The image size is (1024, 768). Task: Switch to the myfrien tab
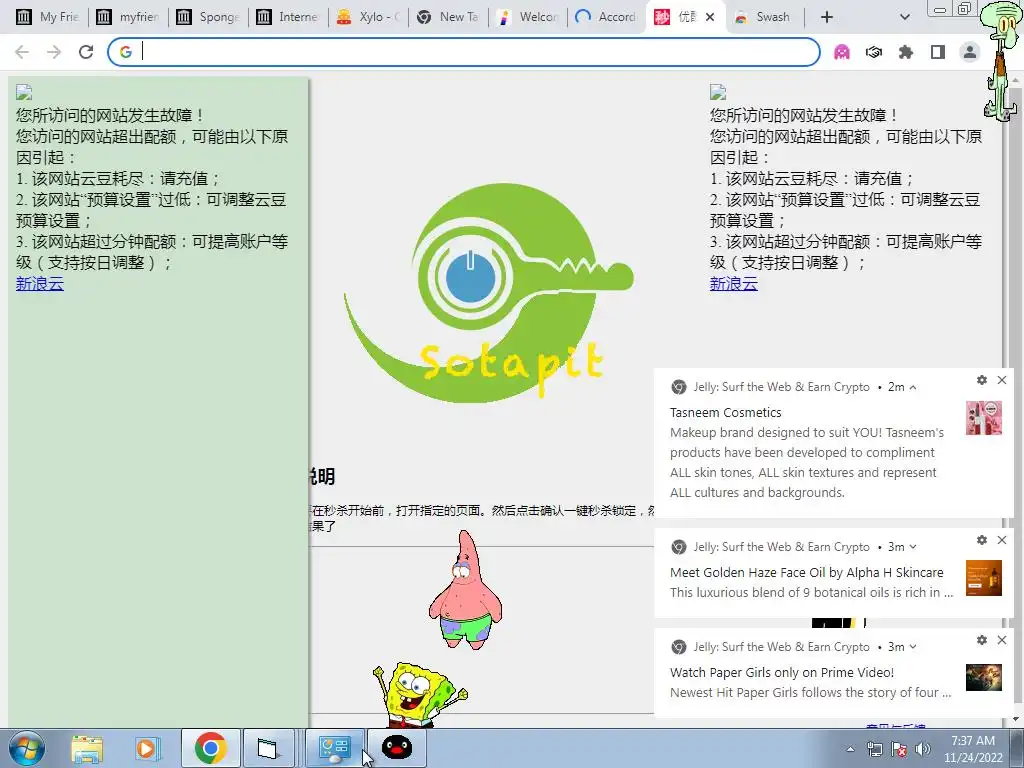[x=128, y=17]
